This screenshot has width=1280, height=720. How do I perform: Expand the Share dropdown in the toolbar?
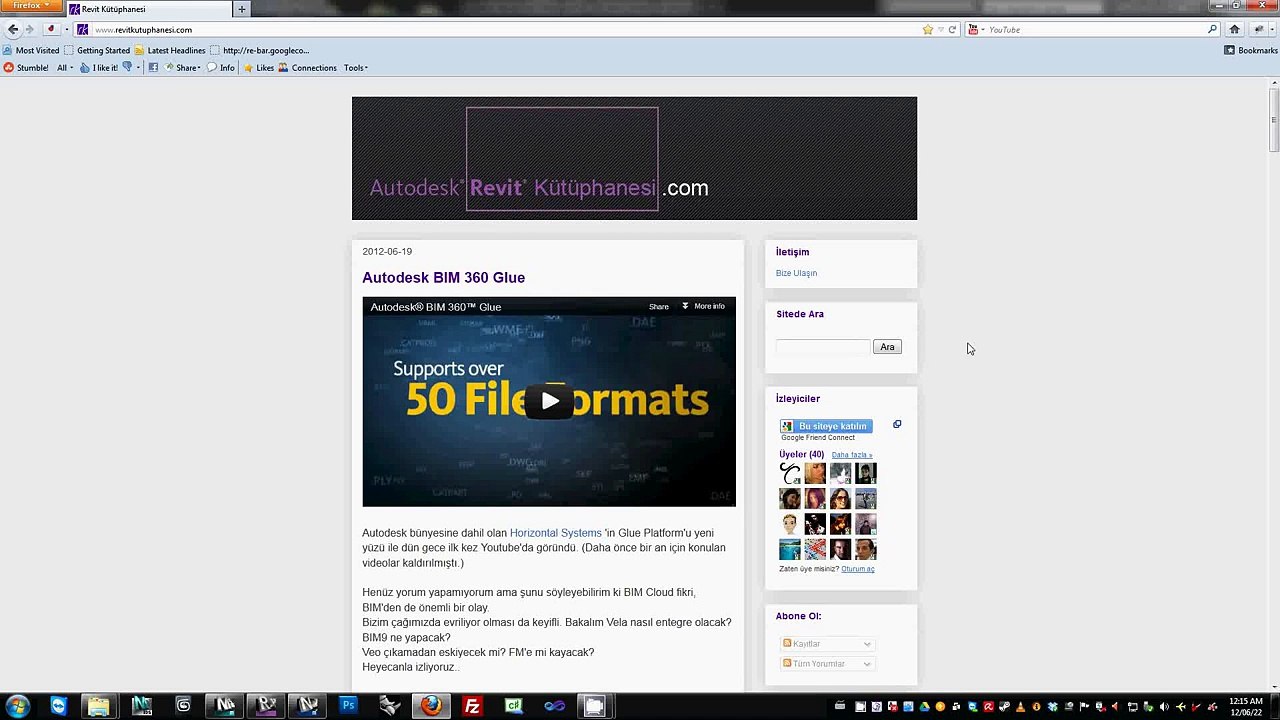pyautogui.click(x=183, y=68)
